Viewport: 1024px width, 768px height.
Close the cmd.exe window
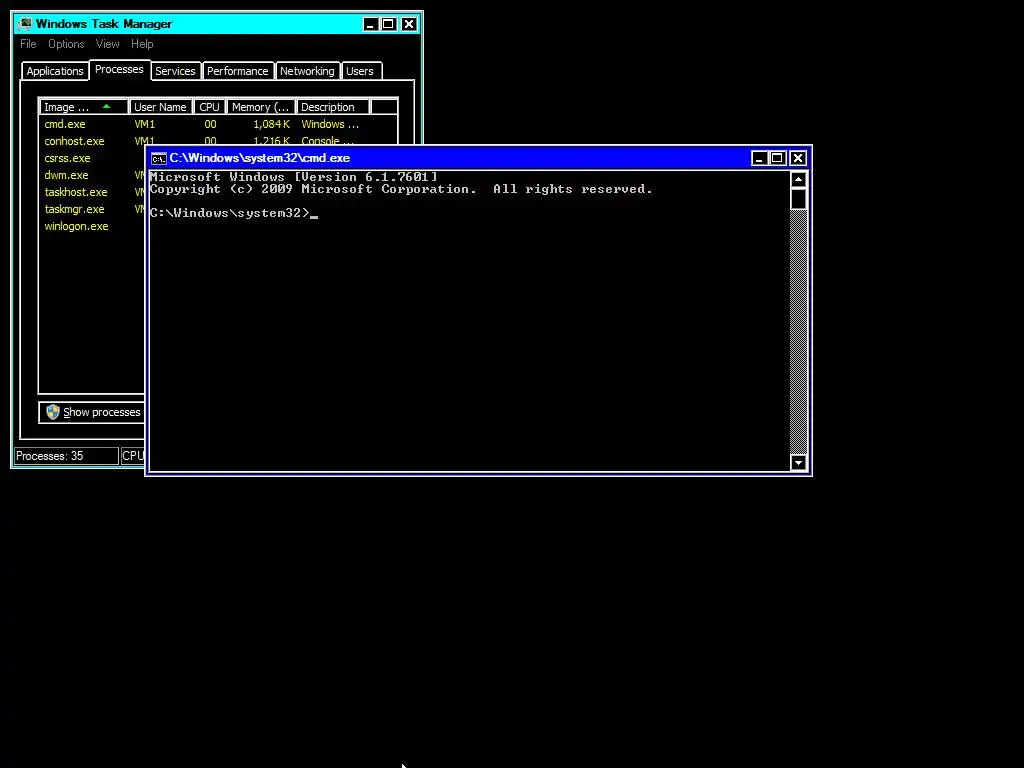pos(797,158)
